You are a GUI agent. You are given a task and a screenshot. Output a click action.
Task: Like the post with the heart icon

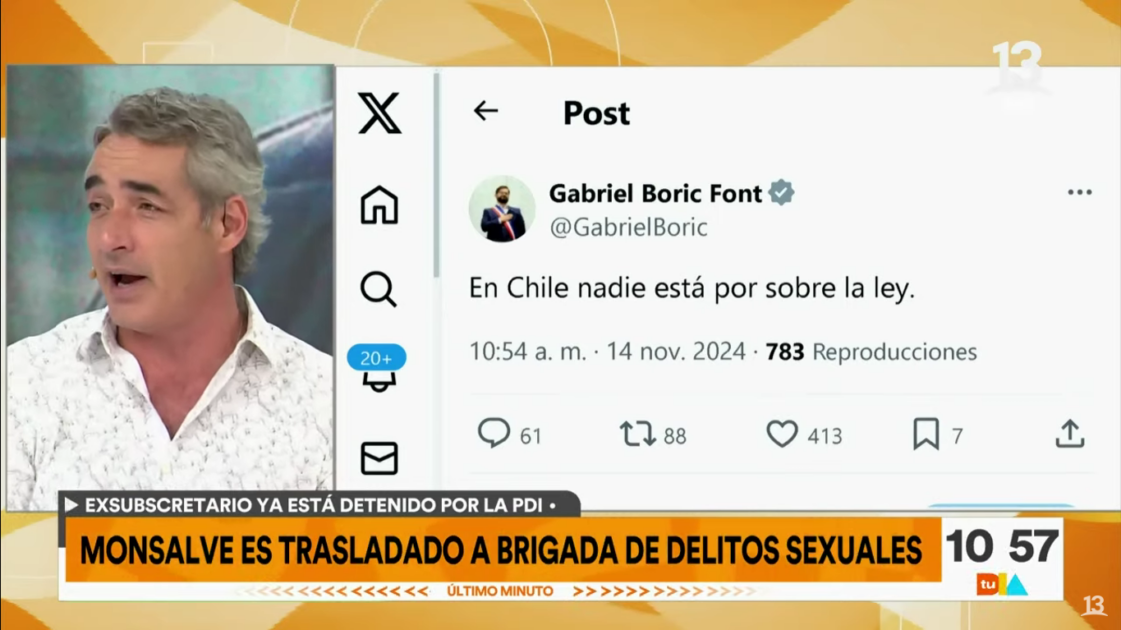pyautogui.click(x=782, y=434)
